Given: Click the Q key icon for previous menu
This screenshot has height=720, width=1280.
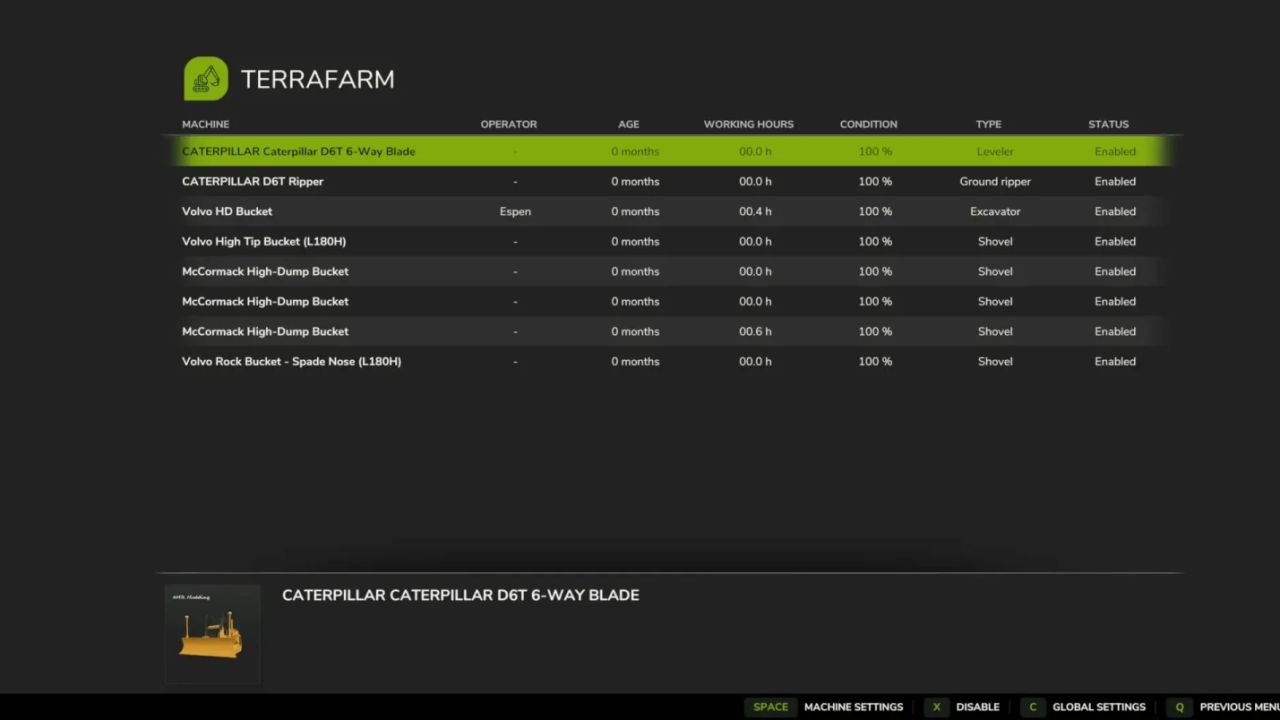Looking at the screenshot, I should (1180, 707).
